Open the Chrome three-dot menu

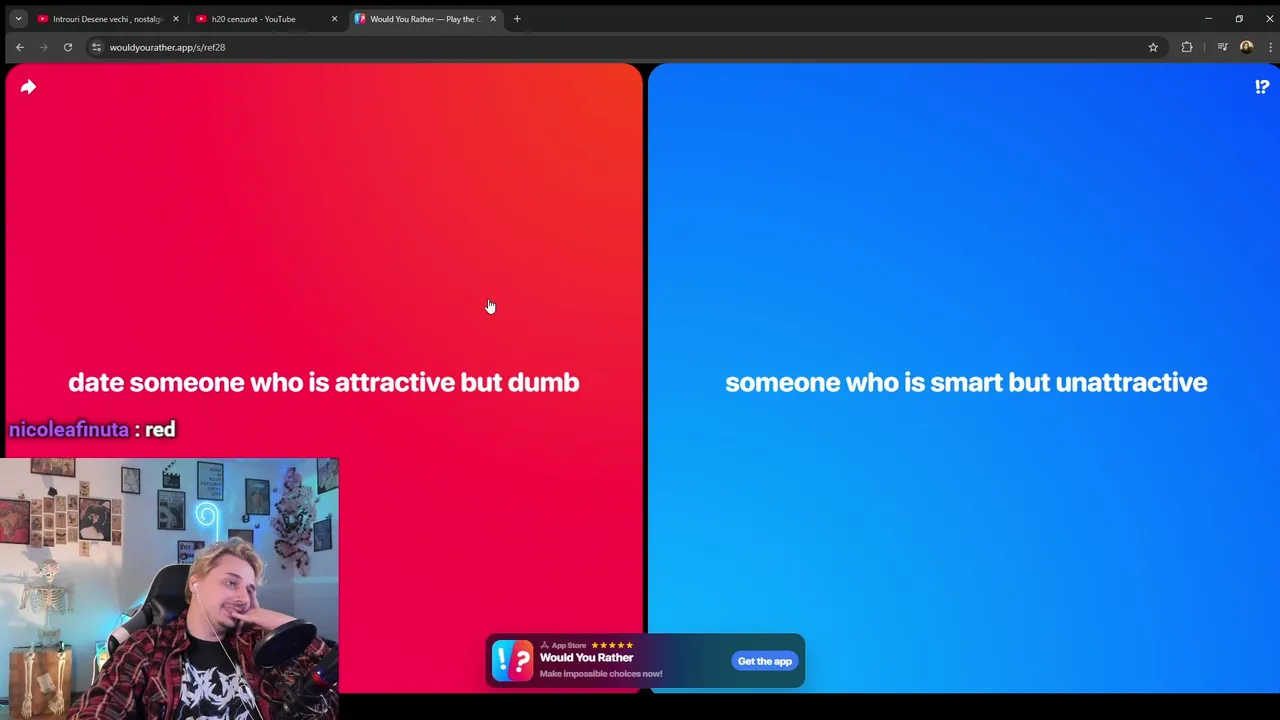pyautogui.click(x=1270, y=47)
